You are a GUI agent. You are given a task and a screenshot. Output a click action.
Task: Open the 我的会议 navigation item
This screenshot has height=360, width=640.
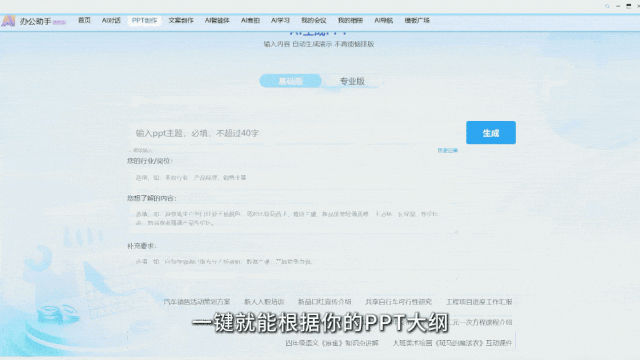(x=313, y=20)
